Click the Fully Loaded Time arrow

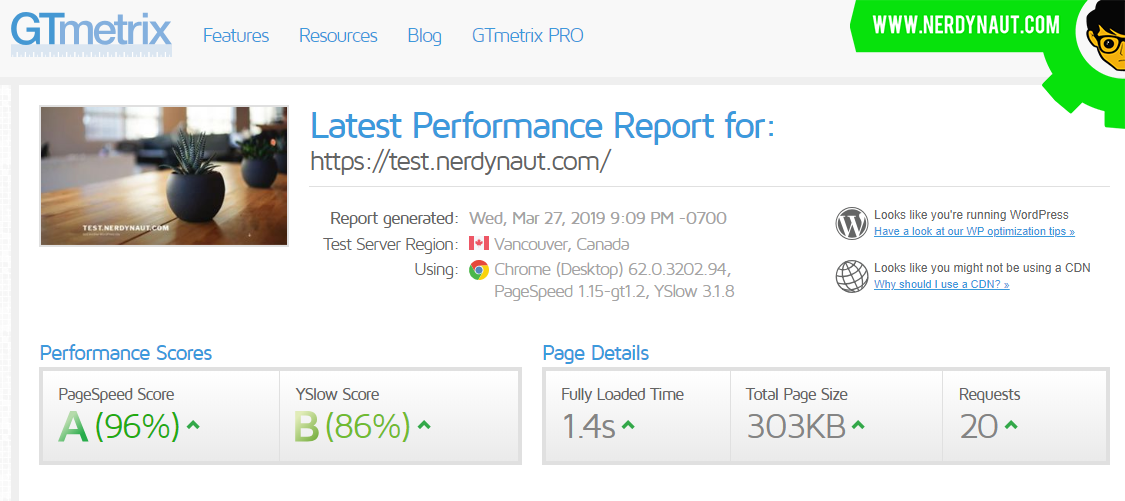(628, 425)
